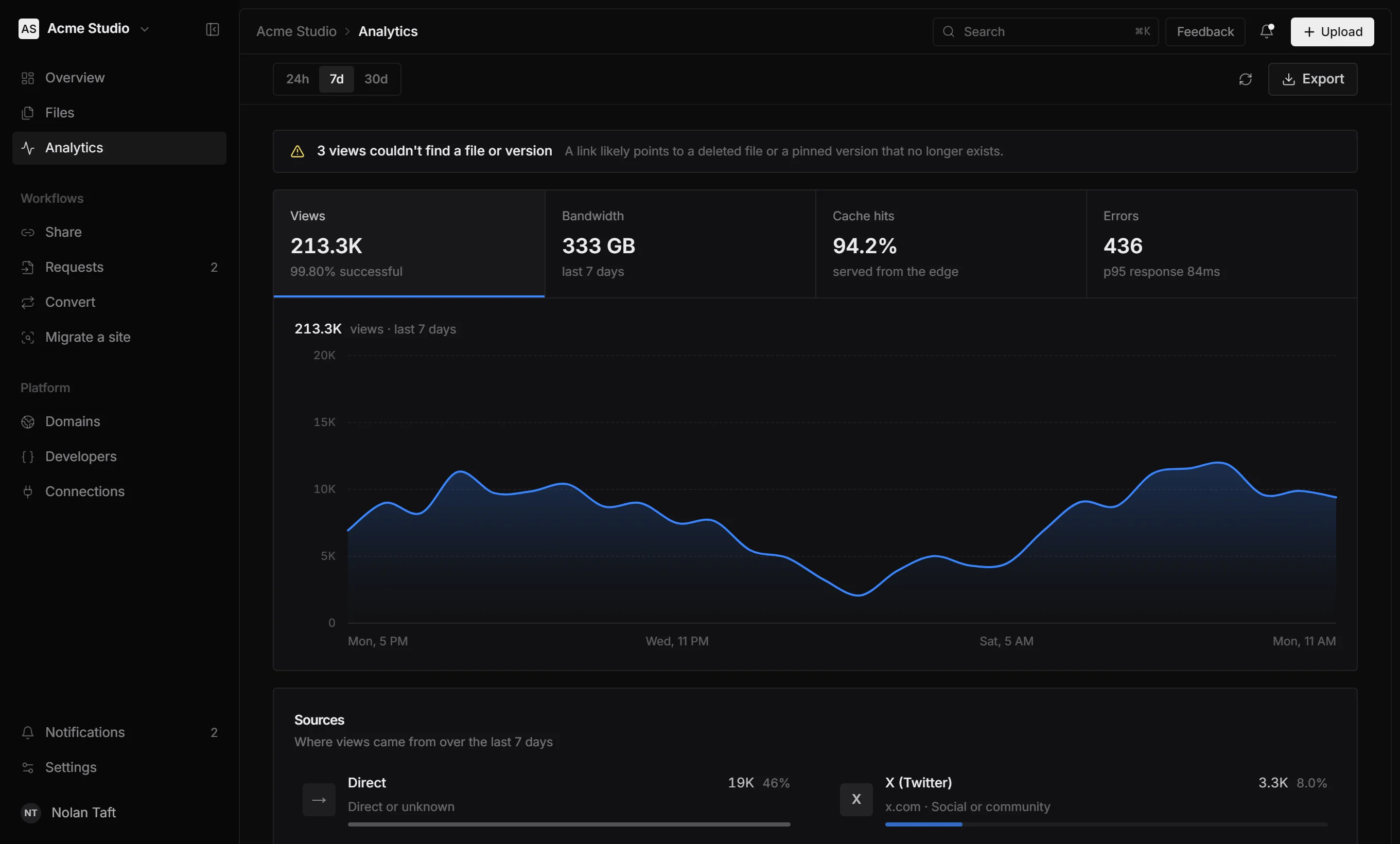Open Nolan Taft account menu
The width and height of the screenshot is (1400, 844).
[x=119, y=813]
